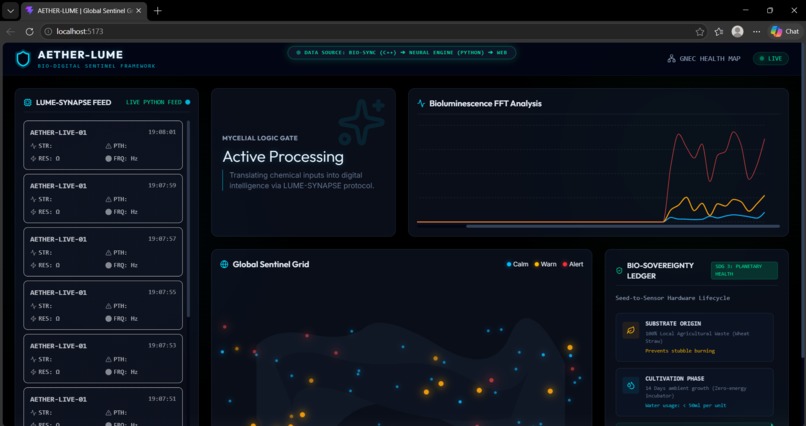Viewport: 806px width, 426px height.
Task: Click PTH warning icon in 19:08:01 card
Action: click(108, 146)
